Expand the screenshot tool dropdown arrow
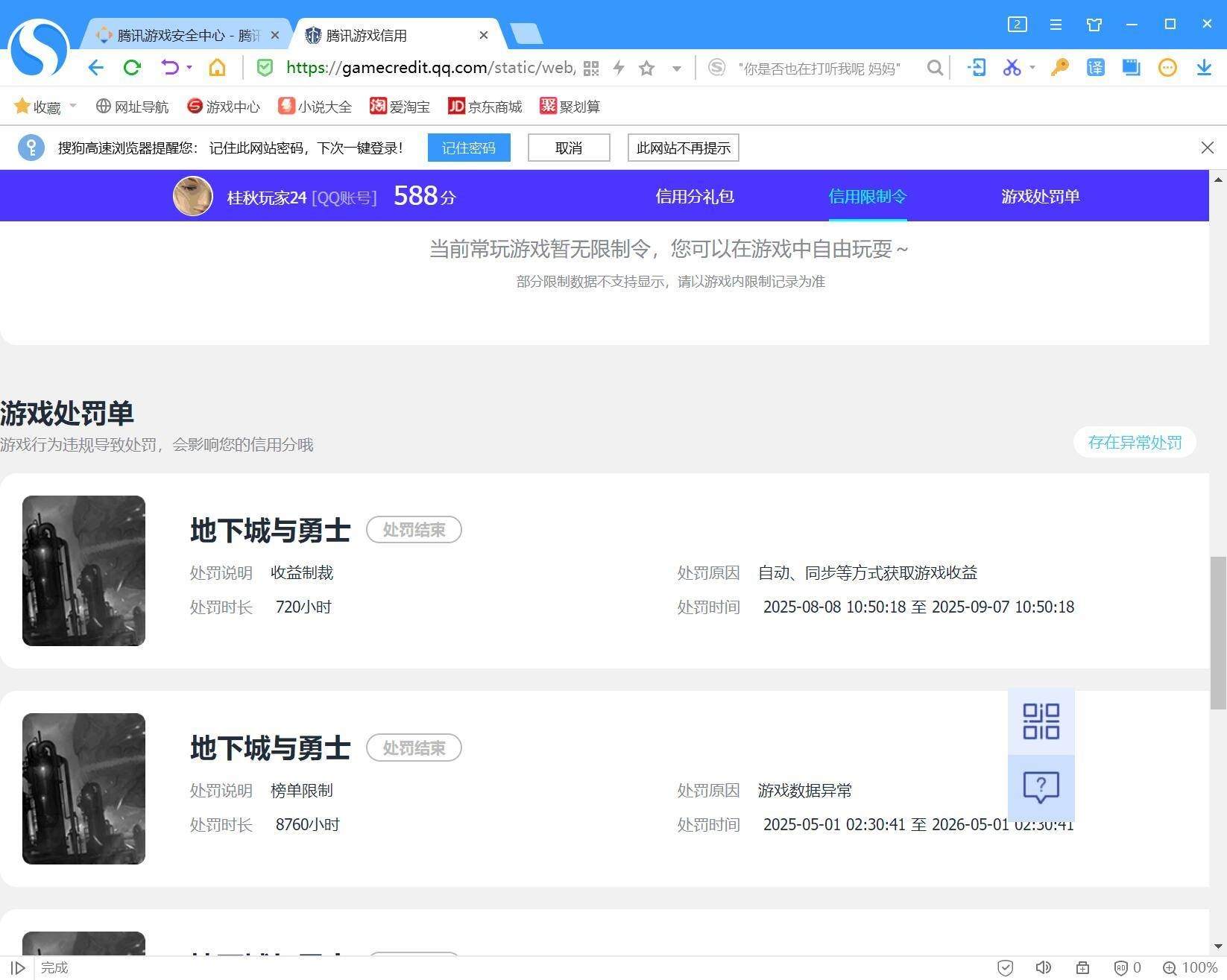The height and width of the screenshot is (980, 1227). point(1032,68)
